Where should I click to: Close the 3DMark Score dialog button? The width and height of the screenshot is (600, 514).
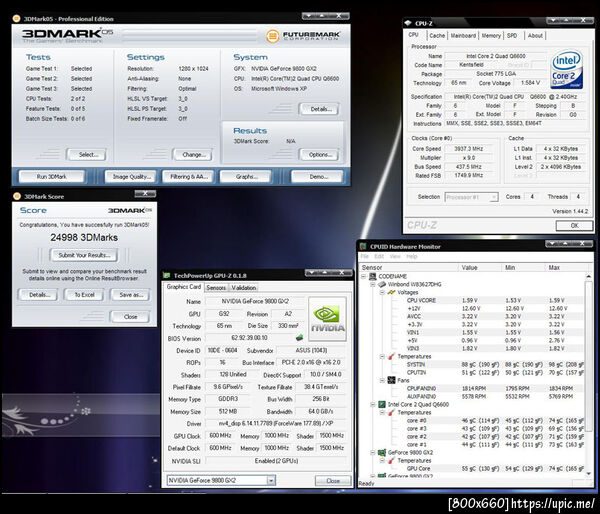tap(130, 317)
